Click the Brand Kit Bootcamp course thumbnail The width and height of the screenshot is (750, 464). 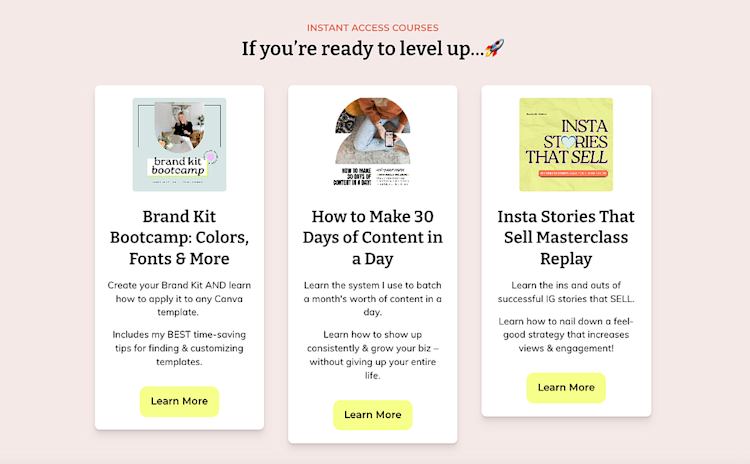tap(179, 144)
